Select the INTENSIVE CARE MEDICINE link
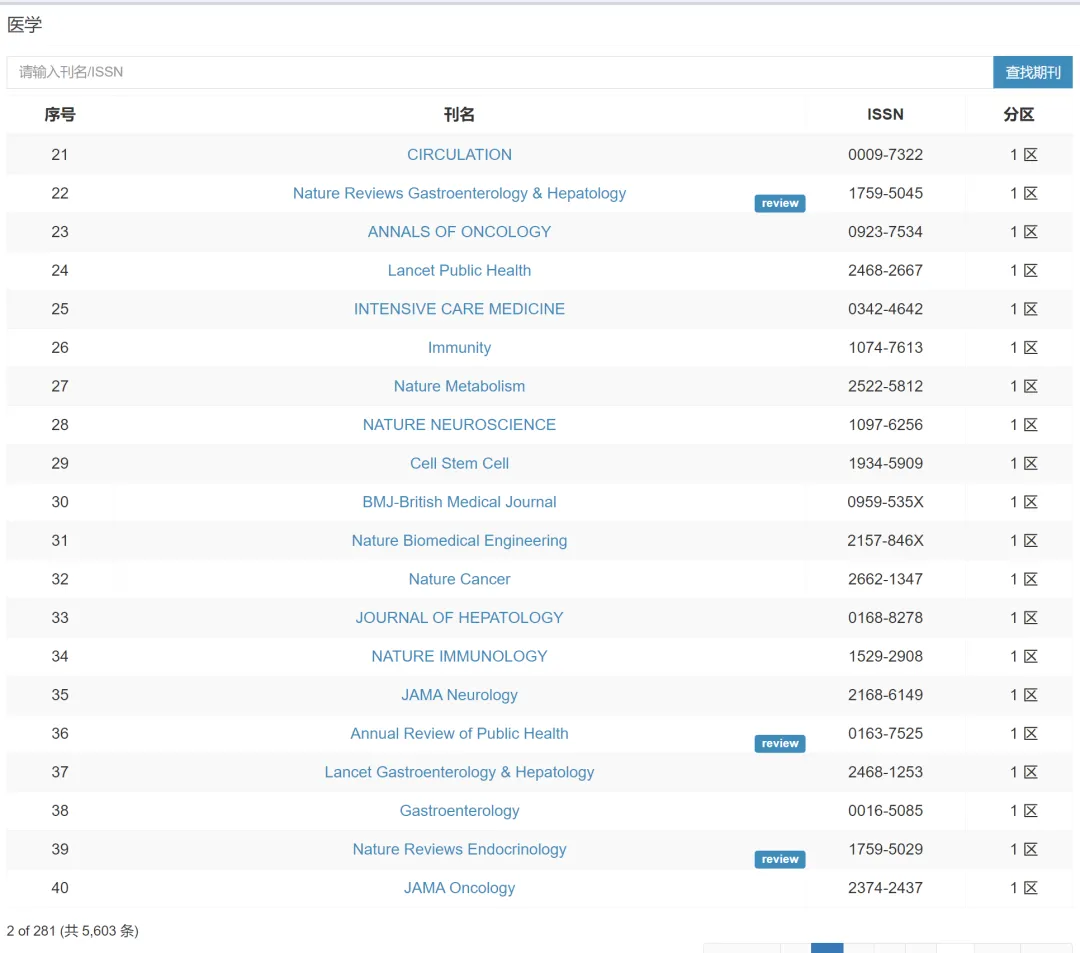This screenshot has width=1080, height=953. (x=459, y=309)
